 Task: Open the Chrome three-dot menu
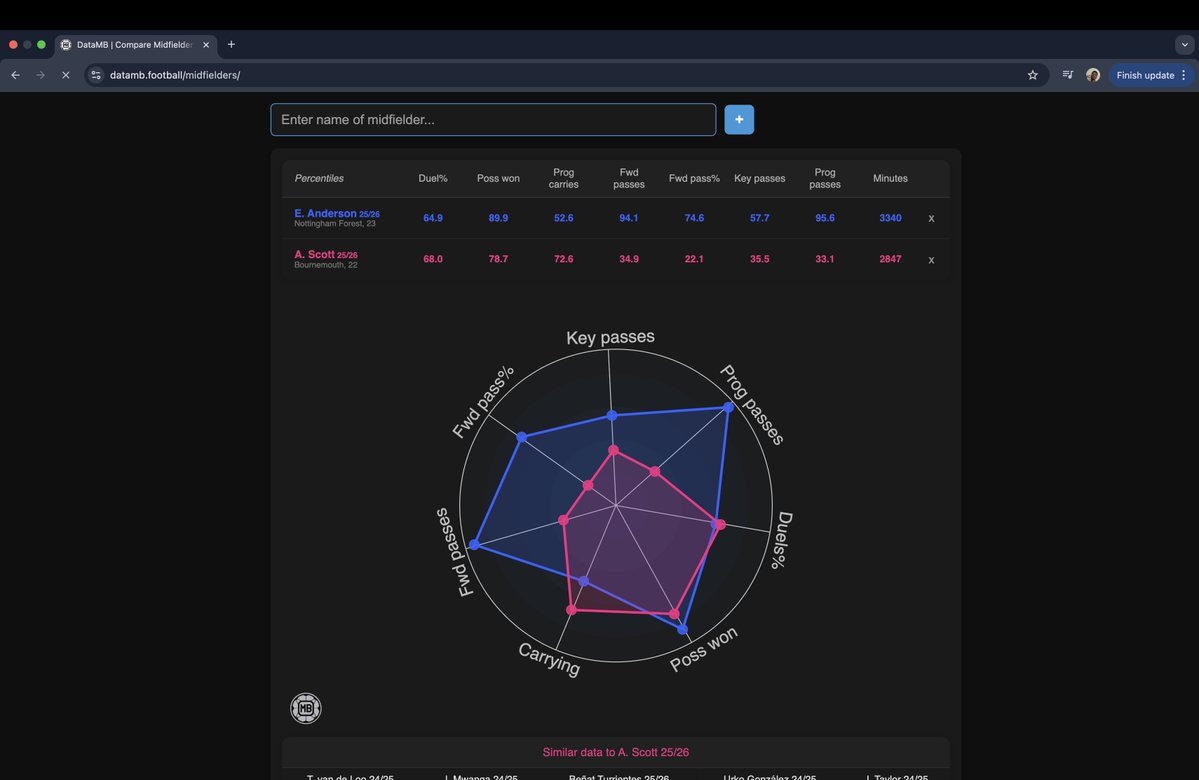coord(1184,75)
